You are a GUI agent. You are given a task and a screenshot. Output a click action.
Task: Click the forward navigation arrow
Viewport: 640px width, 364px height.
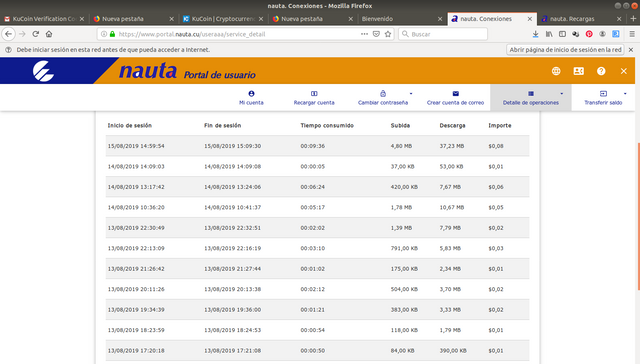pos(22,34)
